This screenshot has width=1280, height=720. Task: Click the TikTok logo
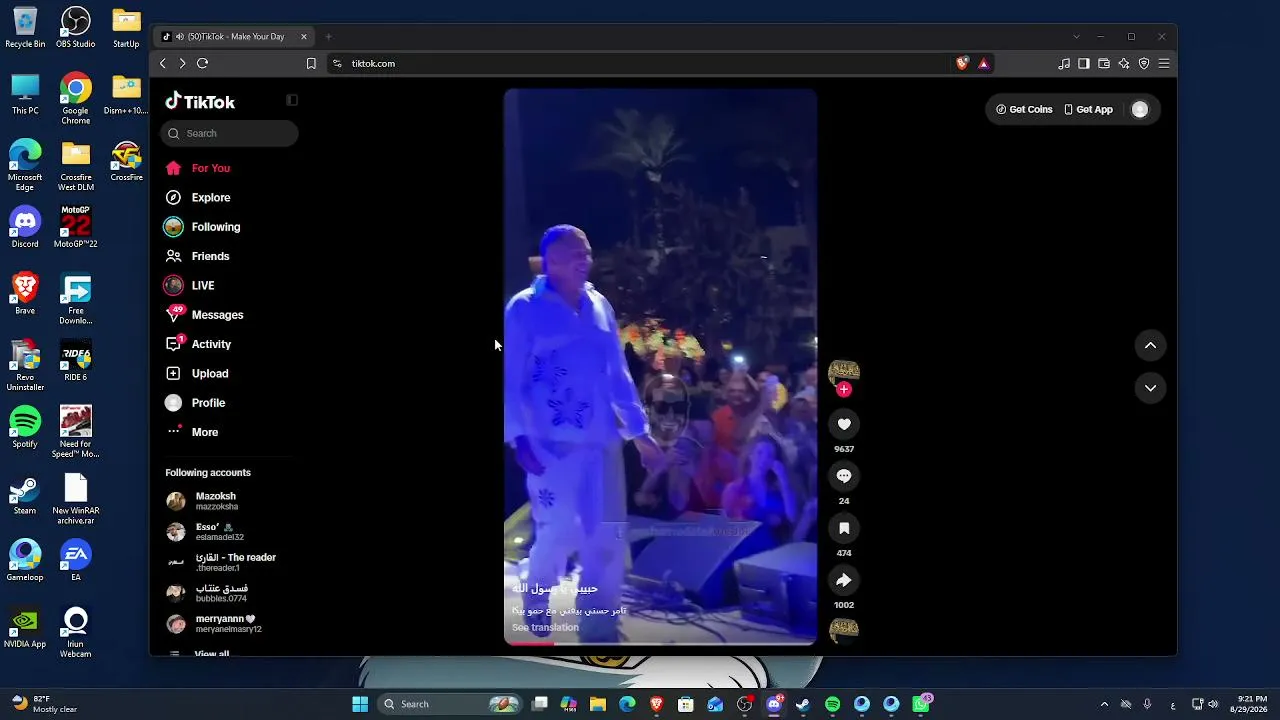(200, 101)
